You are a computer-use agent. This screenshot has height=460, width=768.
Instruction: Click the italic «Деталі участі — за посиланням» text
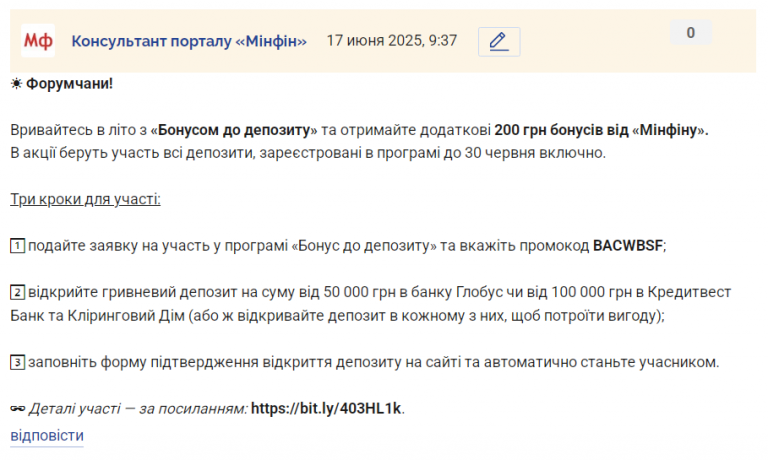tap(138, 408)
